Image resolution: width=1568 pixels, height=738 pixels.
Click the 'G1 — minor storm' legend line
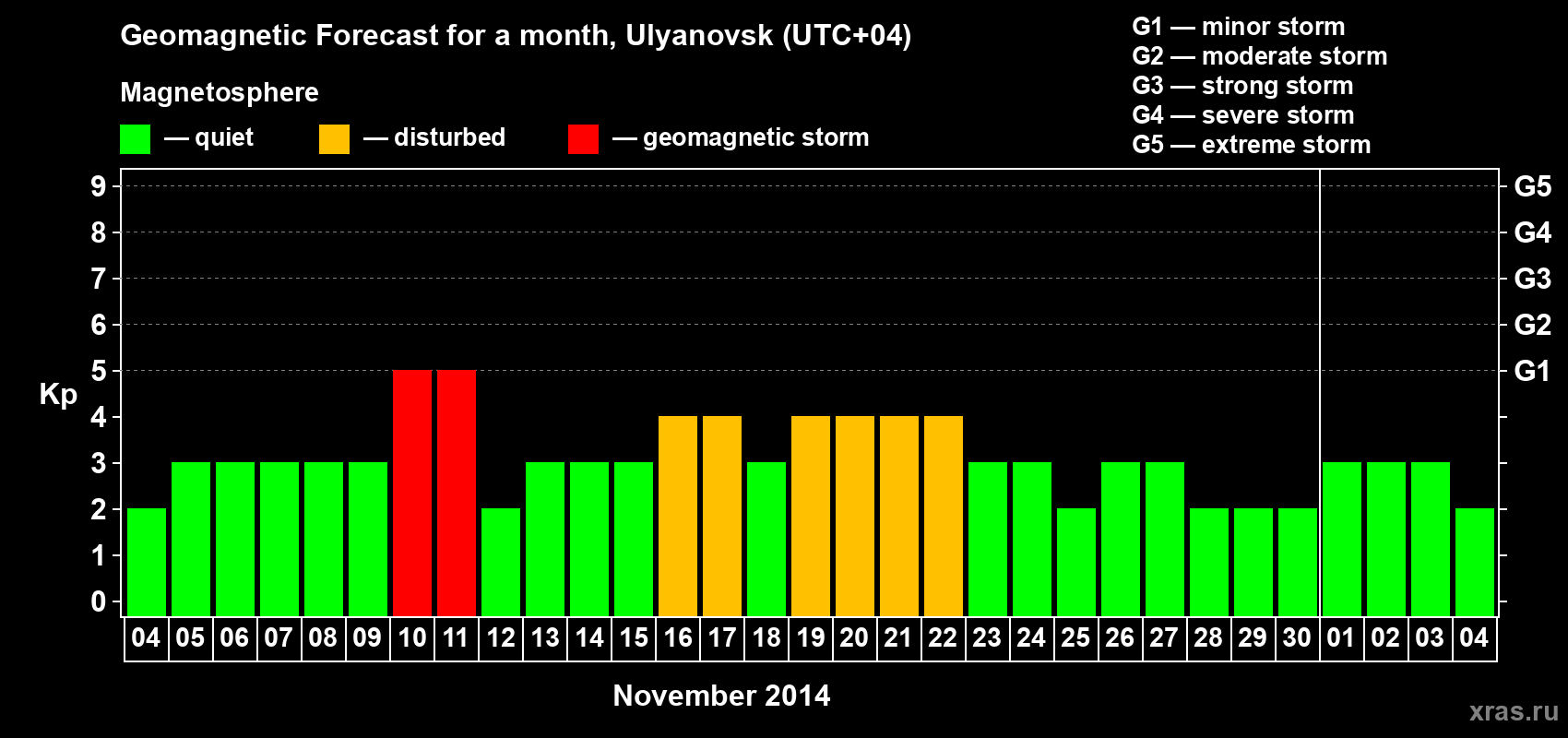[x=1239, y=27]
